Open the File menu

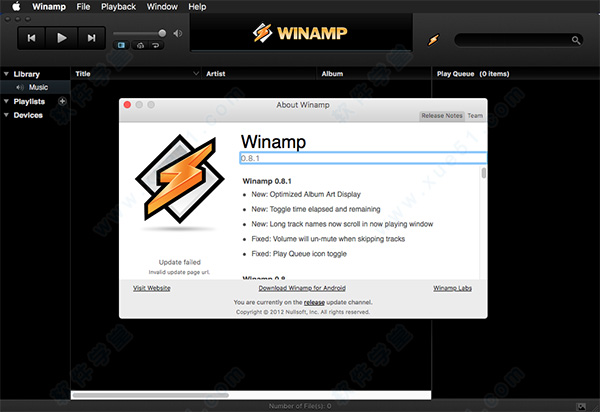click(83, 7)
